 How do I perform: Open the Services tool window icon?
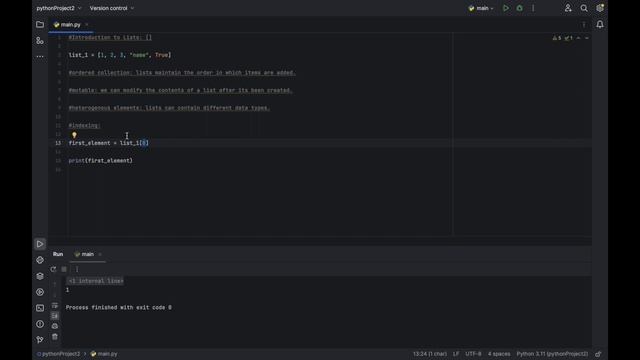[x=40, y=292]
